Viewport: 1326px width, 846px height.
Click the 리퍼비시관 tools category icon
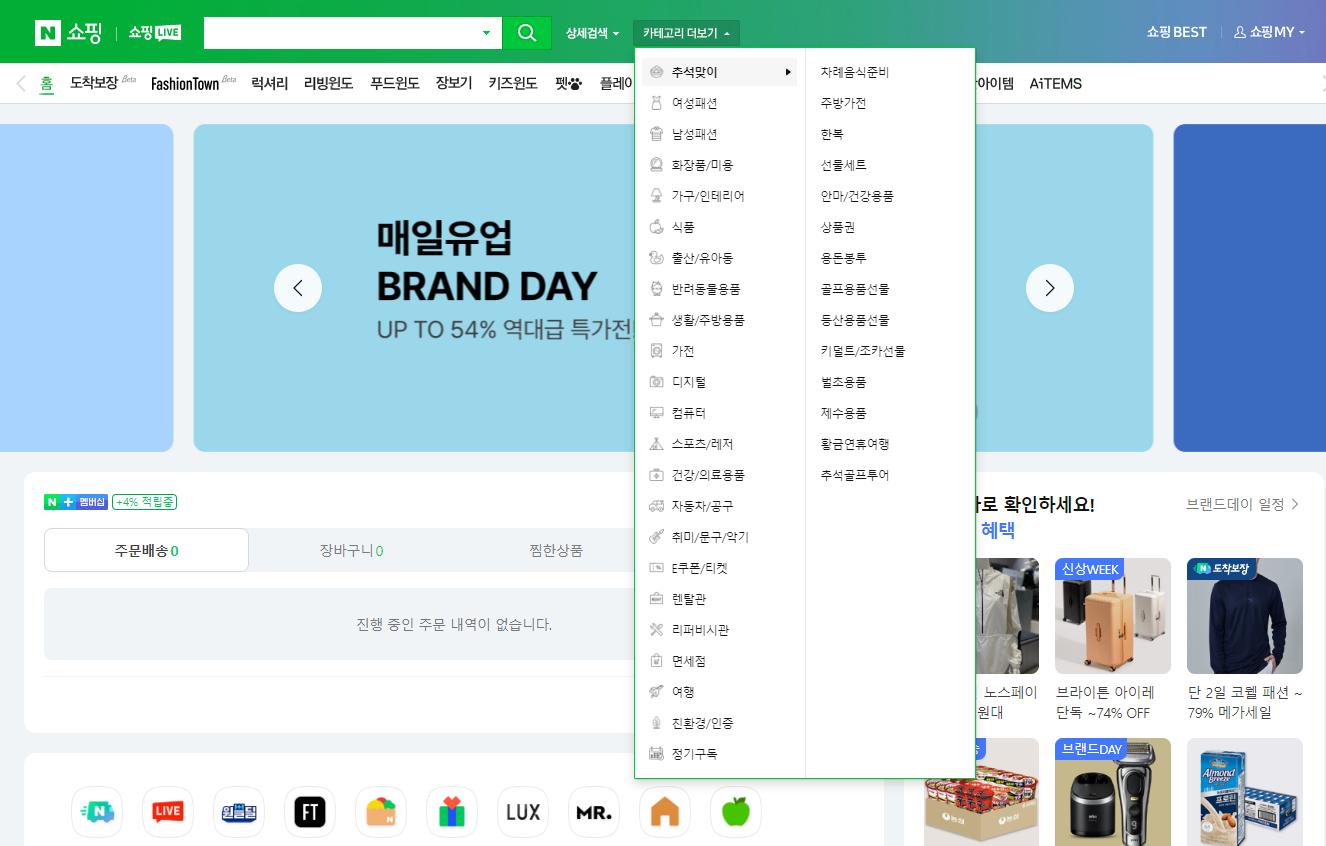(656, 630)
